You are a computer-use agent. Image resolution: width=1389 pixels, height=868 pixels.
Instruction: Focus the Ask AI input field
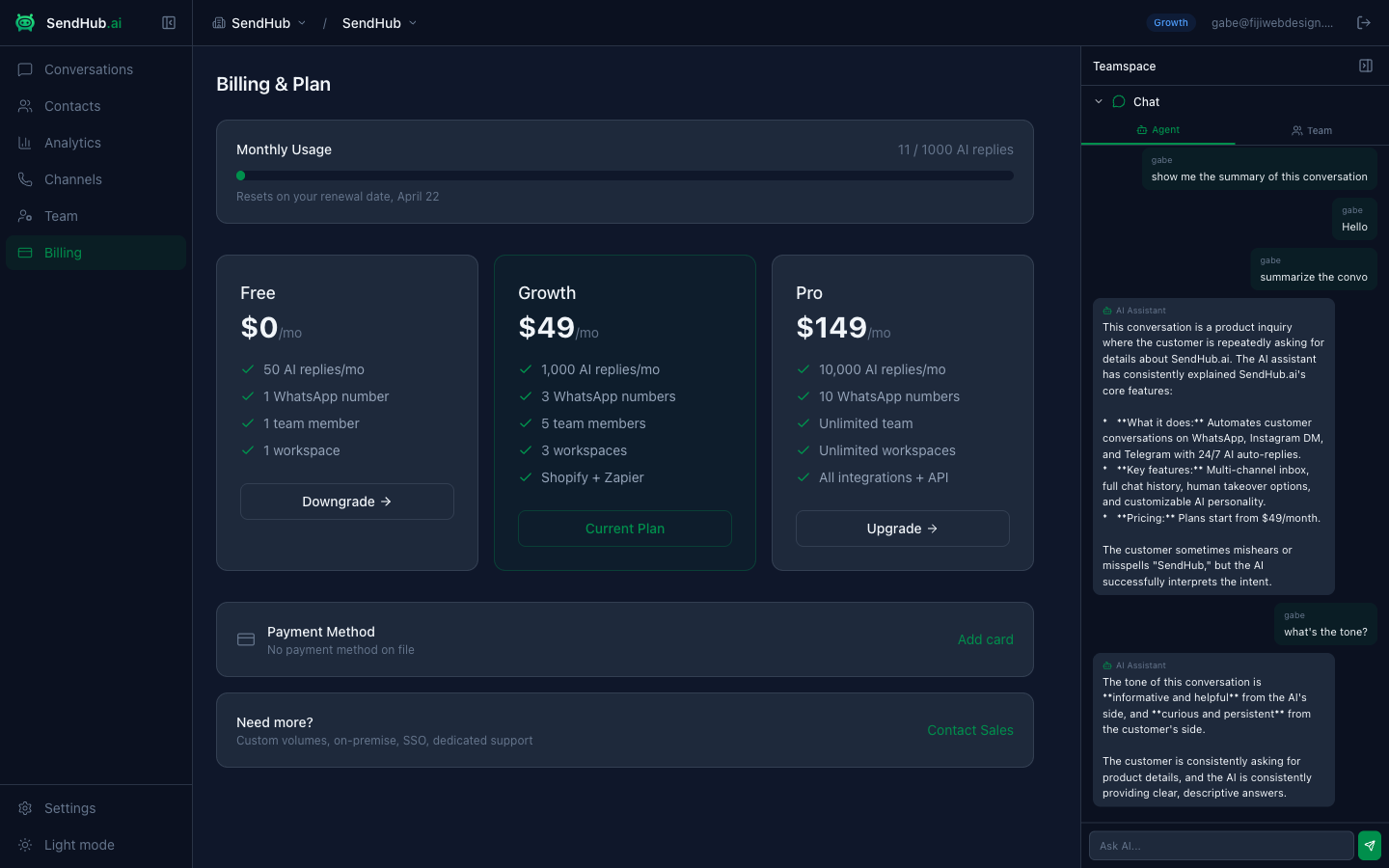coord(1221,846)
